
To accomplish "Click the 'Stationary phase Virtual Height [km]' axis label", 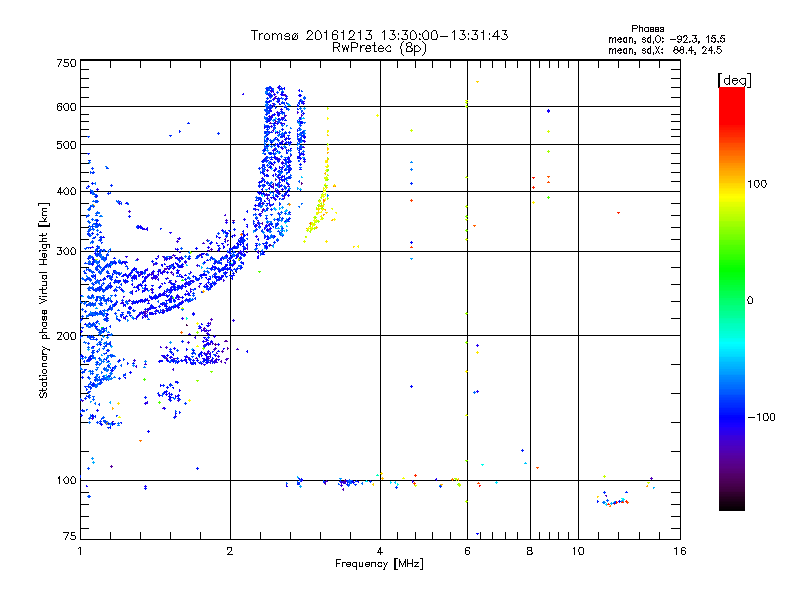I will [x=44, y=301].
